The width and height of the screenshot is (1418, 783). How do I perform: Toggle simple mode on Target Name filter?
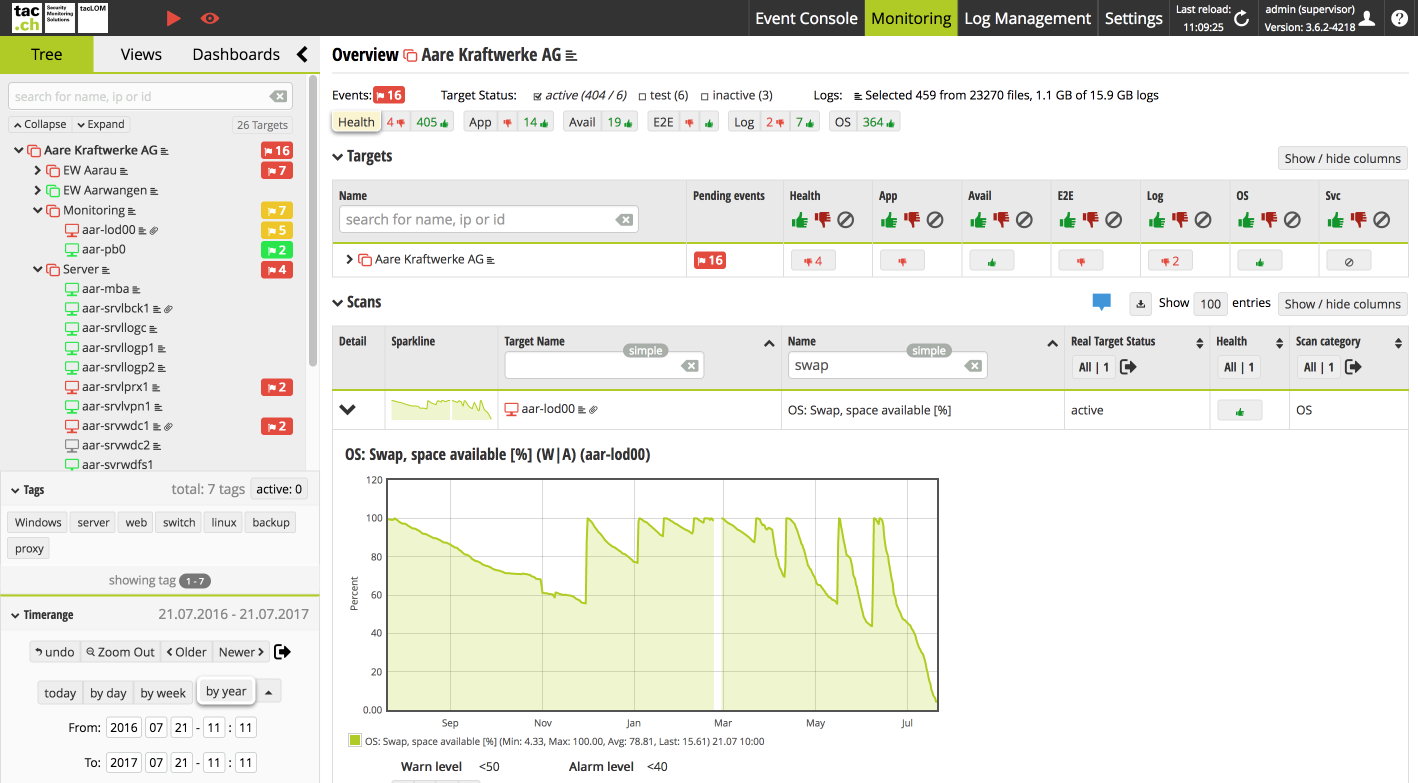645,351
